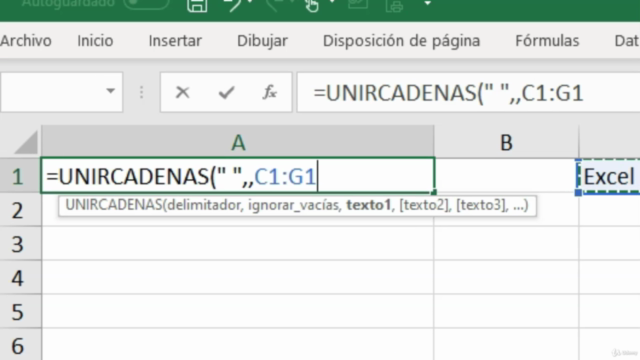Image resolution: width=640 pixels, height=360 pixels.
Task: Click empty cell B1
Action: [507, 176]
